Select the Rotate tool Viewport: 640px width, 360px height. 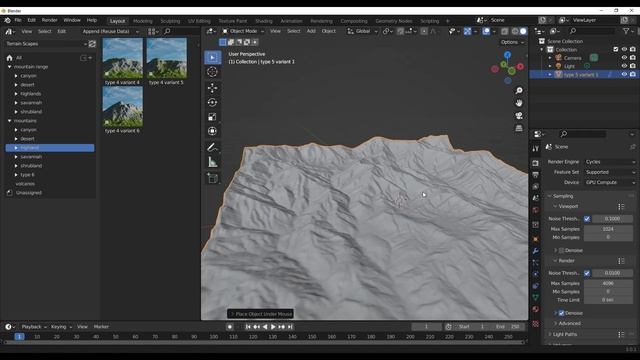click(212, 102)
